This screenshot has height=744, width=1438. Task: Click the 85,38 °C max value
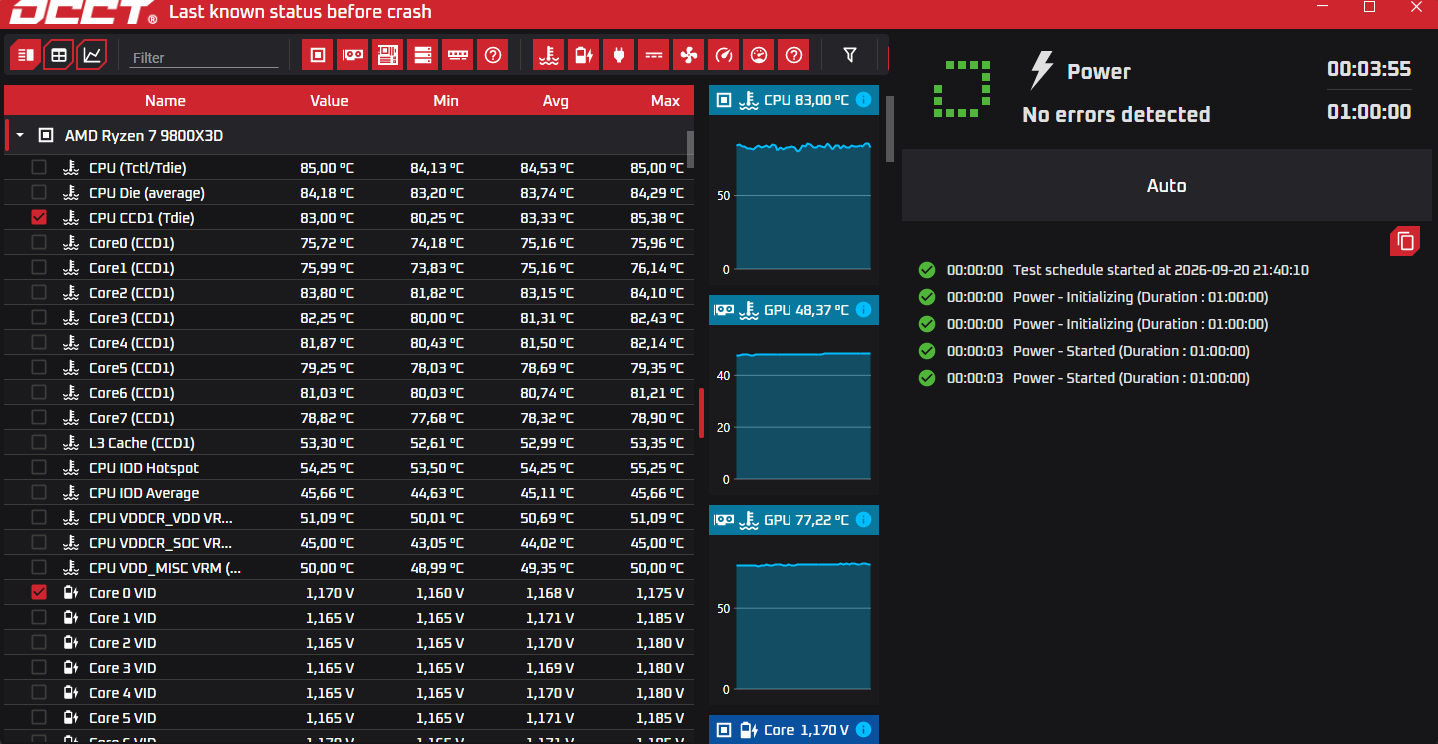[x=657, y=218]
